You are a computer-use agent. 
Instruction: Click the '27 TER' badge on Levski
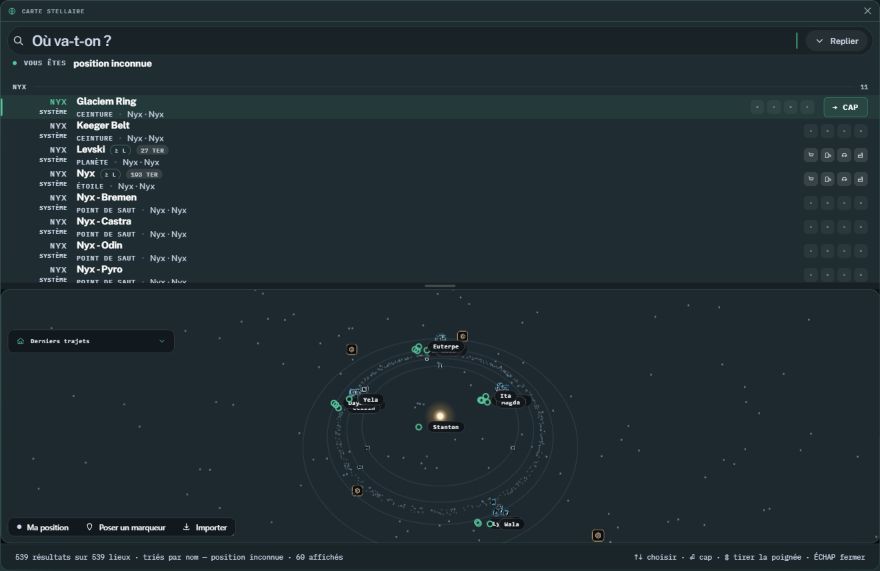[152, 150]
